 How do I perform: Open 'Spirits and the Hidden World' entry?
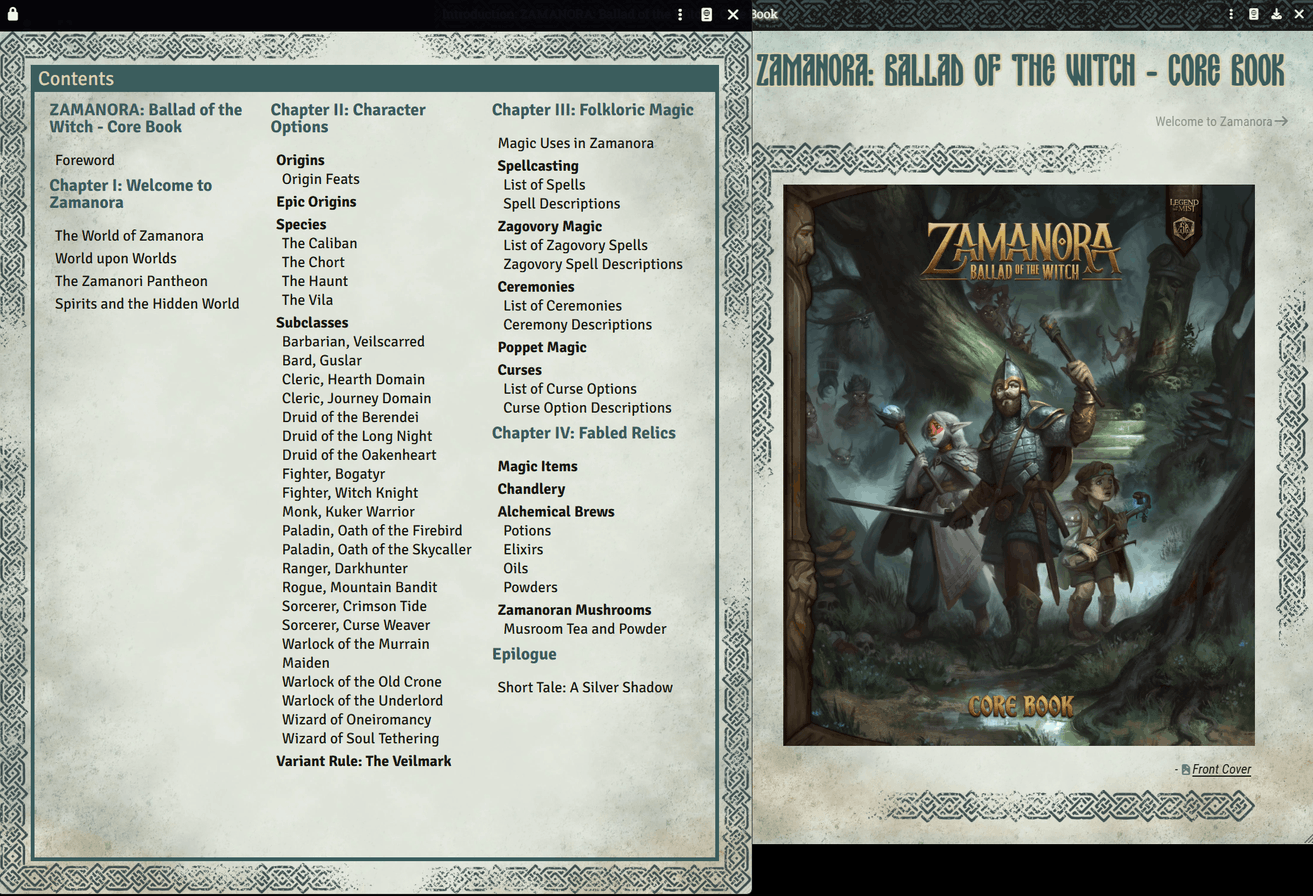point(147,304)
